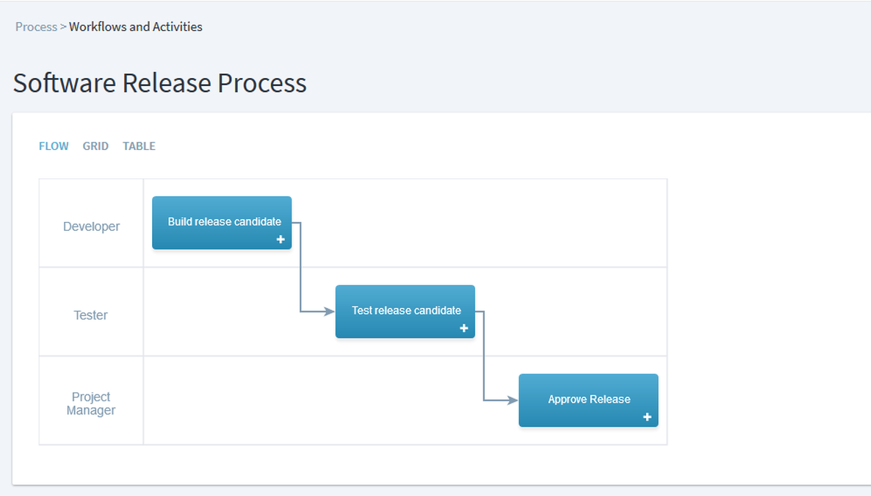Select the Developer swimlane label
The height and width of the screenshot is (496, 871).
coord(91,226)
